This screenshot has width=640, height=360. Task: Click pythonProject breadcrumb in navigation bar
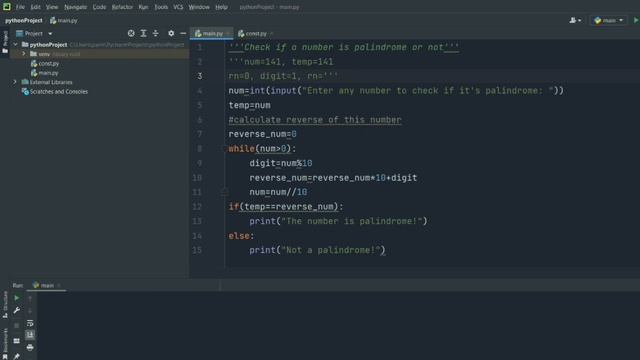(x=24, y=20)
